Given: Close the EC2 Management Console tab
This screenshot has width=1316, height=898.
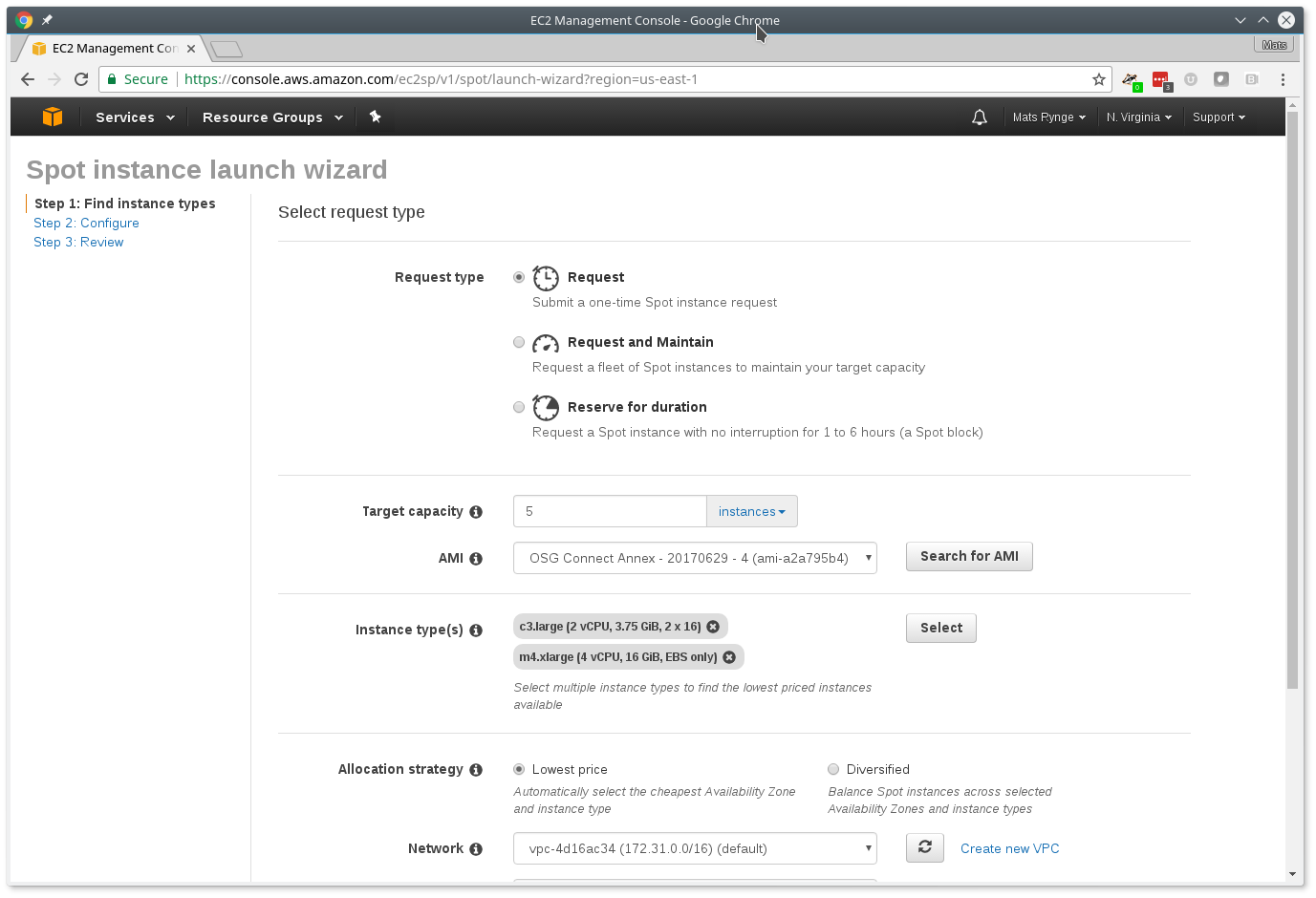Looking at the screenshot, I should (x=191, y=49).
